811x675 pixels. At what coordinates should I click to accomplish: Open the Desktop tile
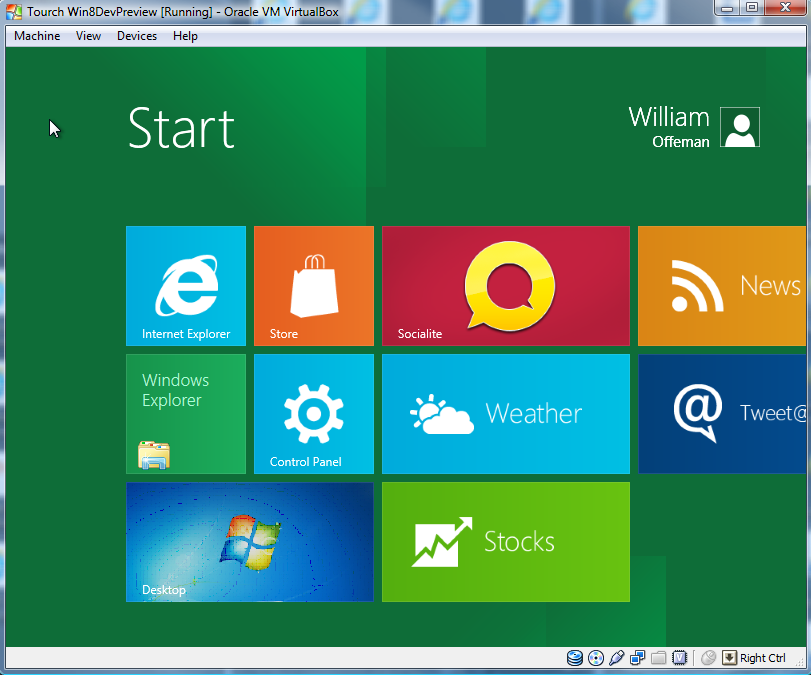tap(250, 542)
